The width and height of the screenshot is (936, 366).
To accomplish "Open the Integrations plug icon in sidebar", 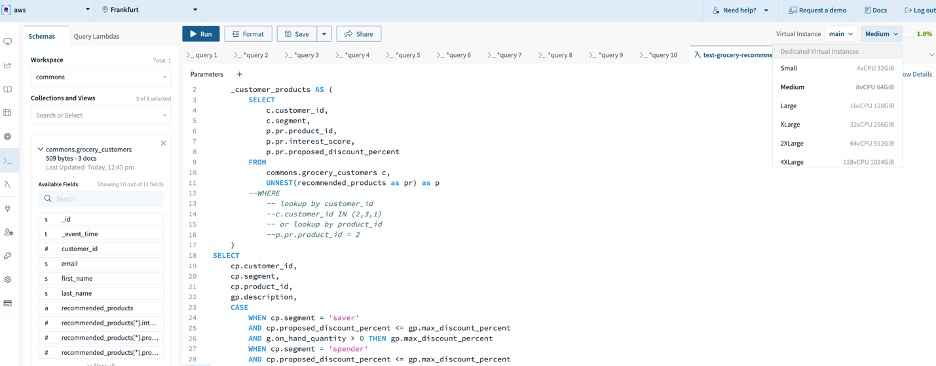I will pyautogui.click(x=8, y=208).
